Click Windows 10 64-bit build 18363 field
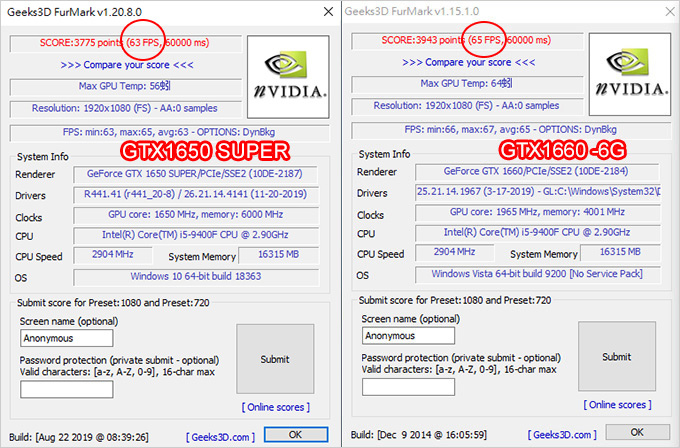 [x=196, y=277]
